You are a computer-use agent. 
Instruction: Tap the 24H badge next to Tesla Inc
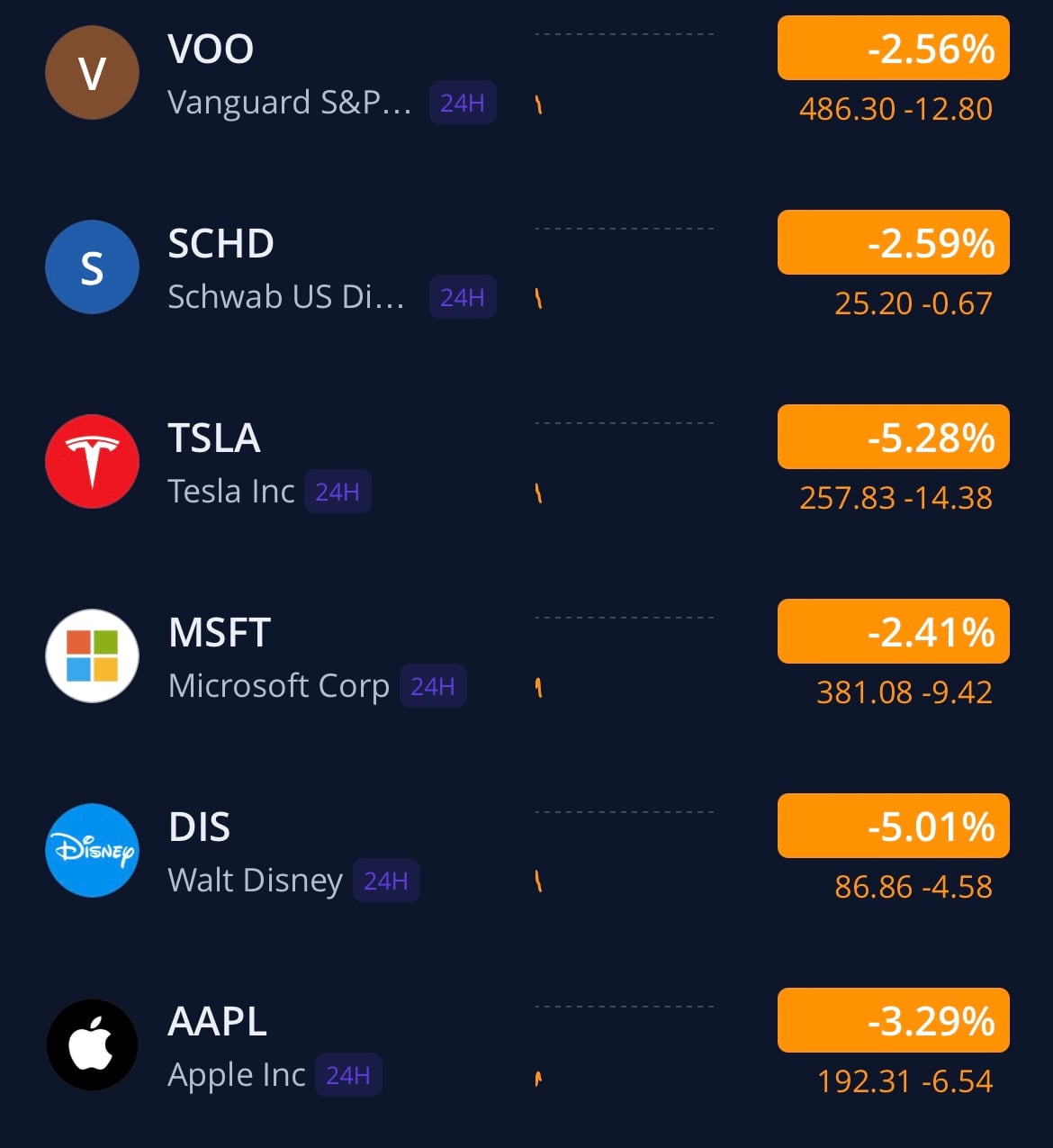[337, 492]
